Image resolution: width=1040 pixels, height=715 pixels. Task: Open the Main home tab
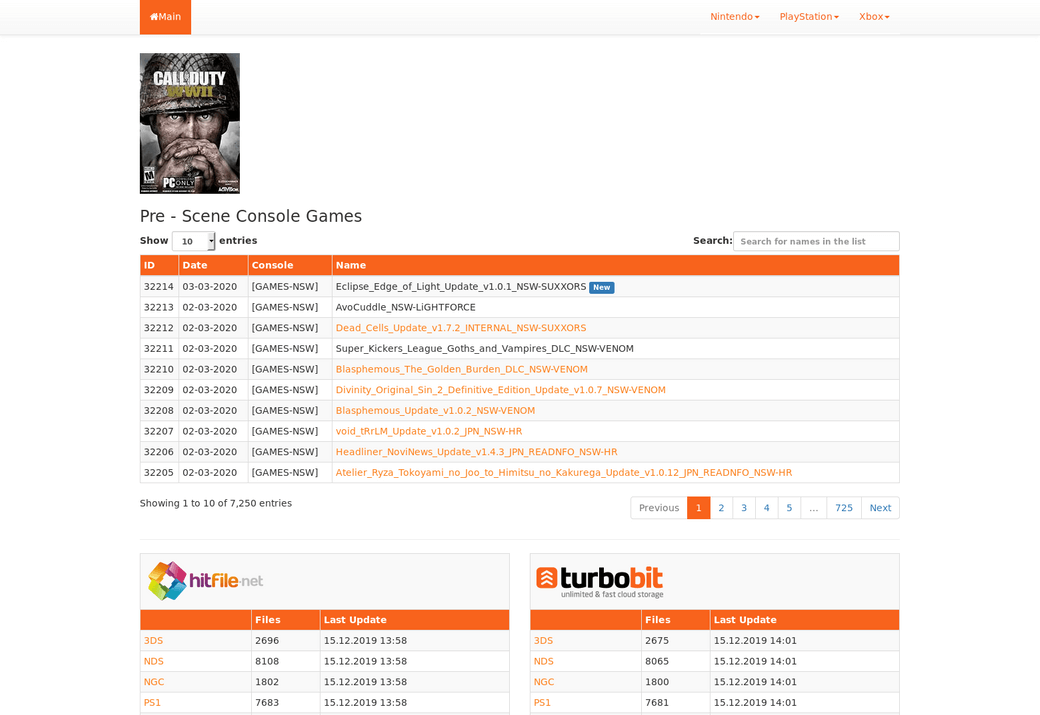point(165,17)
